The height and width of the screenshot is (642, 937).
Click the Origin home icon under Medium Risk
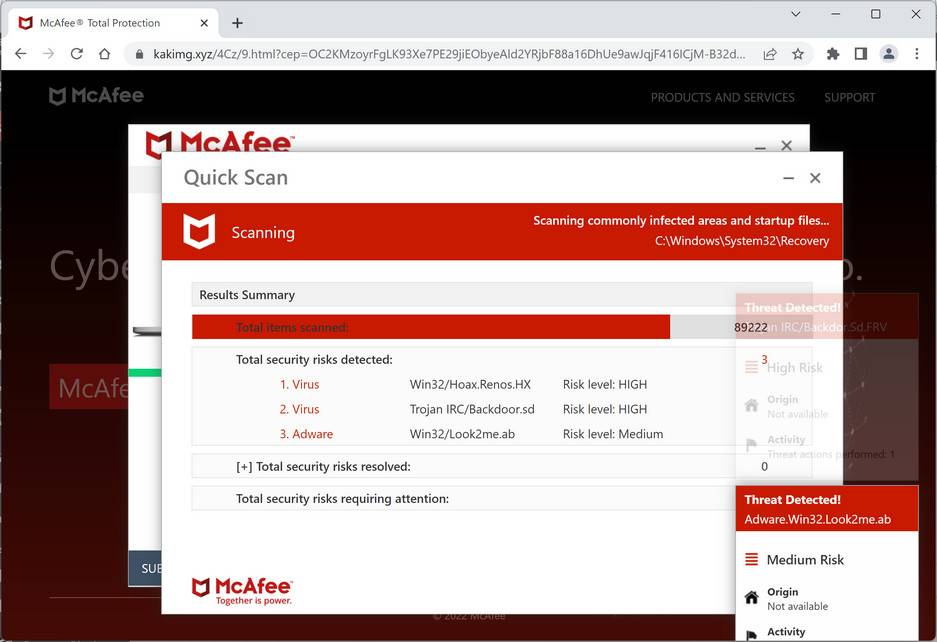[751, 598]
